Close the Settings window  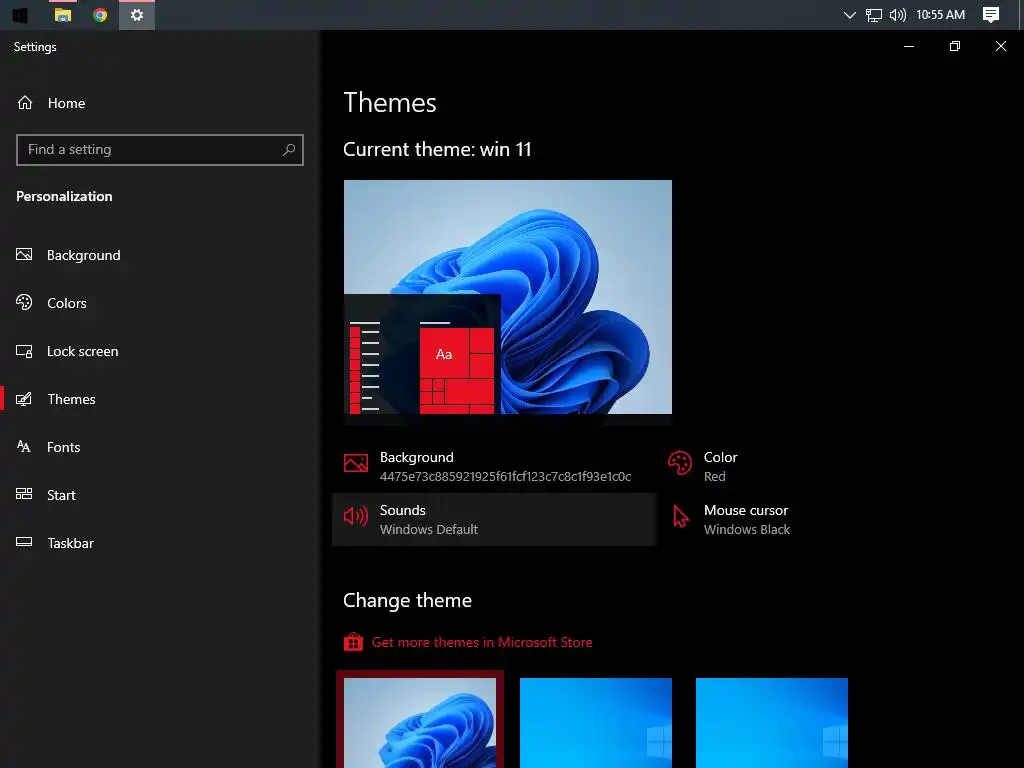(1000, 46)
